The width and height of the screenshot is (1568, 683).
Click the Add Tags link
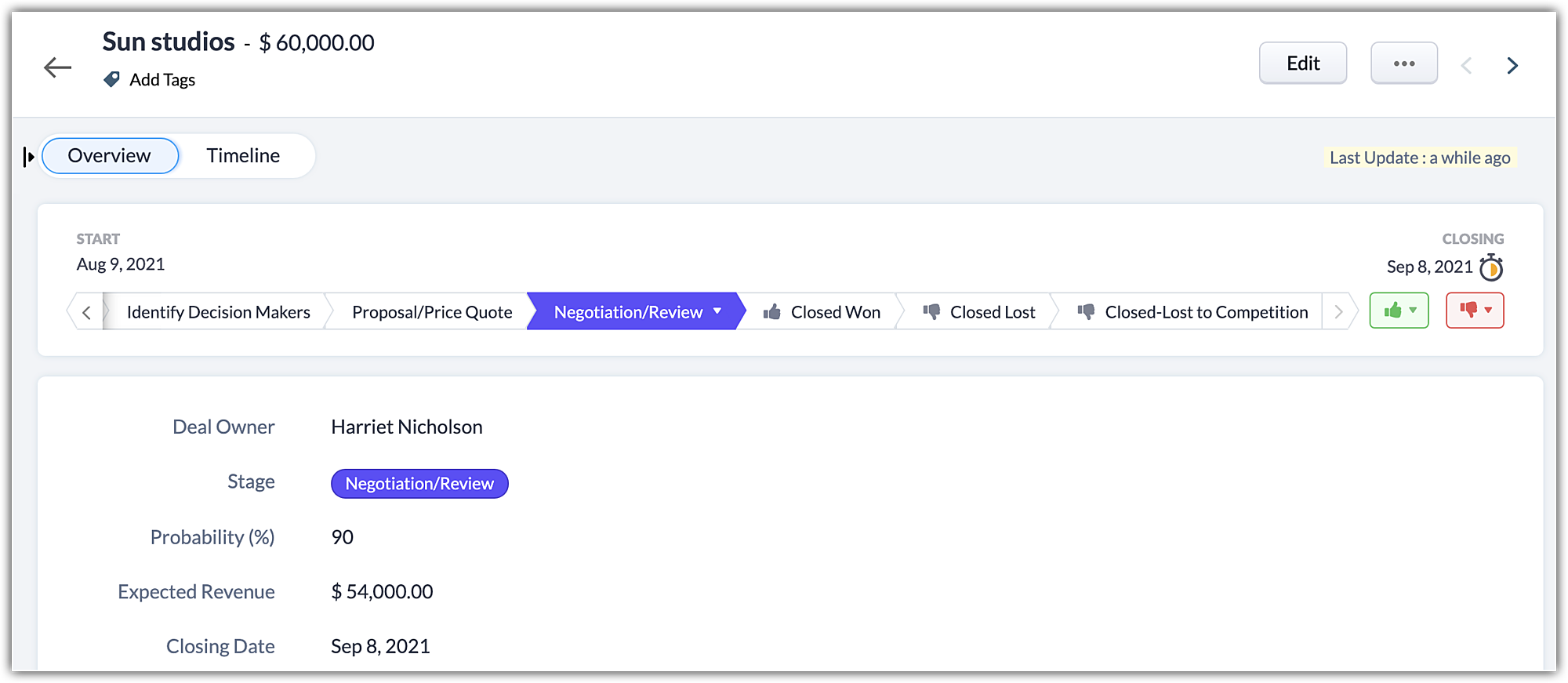[162, 80]
